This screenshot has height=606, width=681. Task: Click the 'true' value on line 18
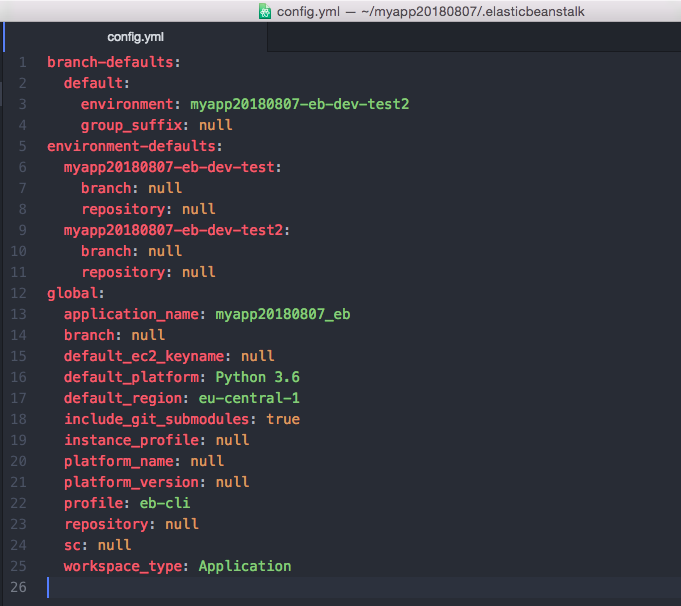click(x=283, y=419)
